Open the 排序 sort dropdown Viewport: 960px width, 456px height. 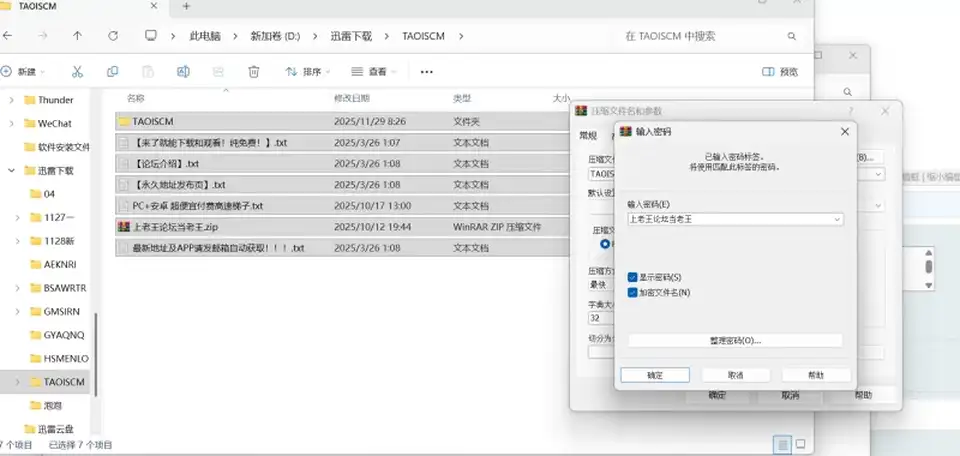click(x=308, y=72)
